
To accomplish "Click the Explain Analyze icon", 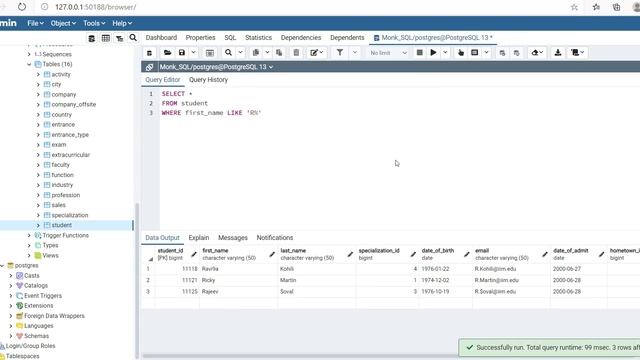I will [x=475, y=53].
